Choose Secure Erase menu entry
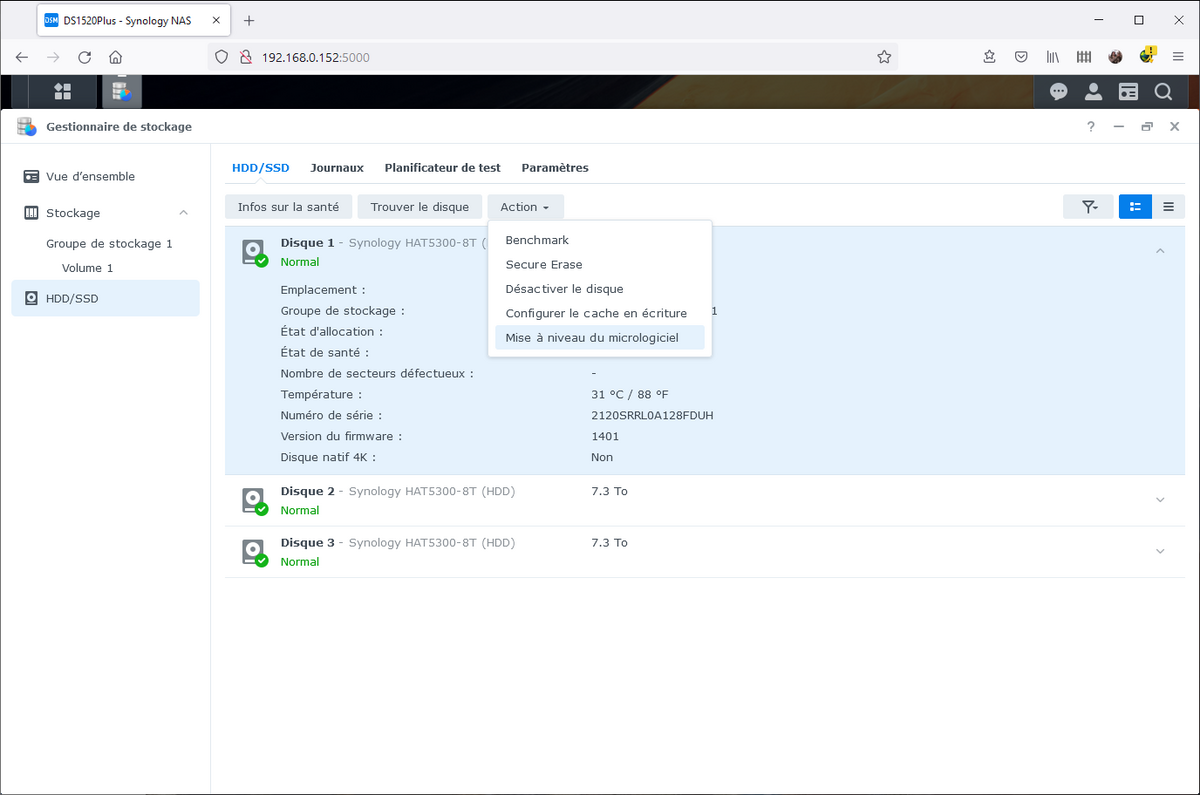The image size is (1200, 795). [x=599, y=264]
